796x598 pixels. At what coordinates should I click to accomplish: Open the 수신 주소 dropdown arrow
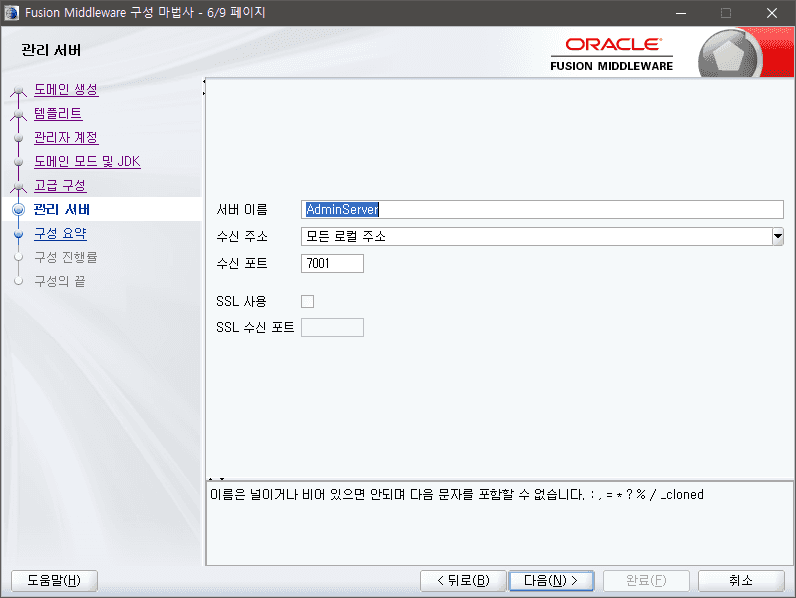coord(778,237)
